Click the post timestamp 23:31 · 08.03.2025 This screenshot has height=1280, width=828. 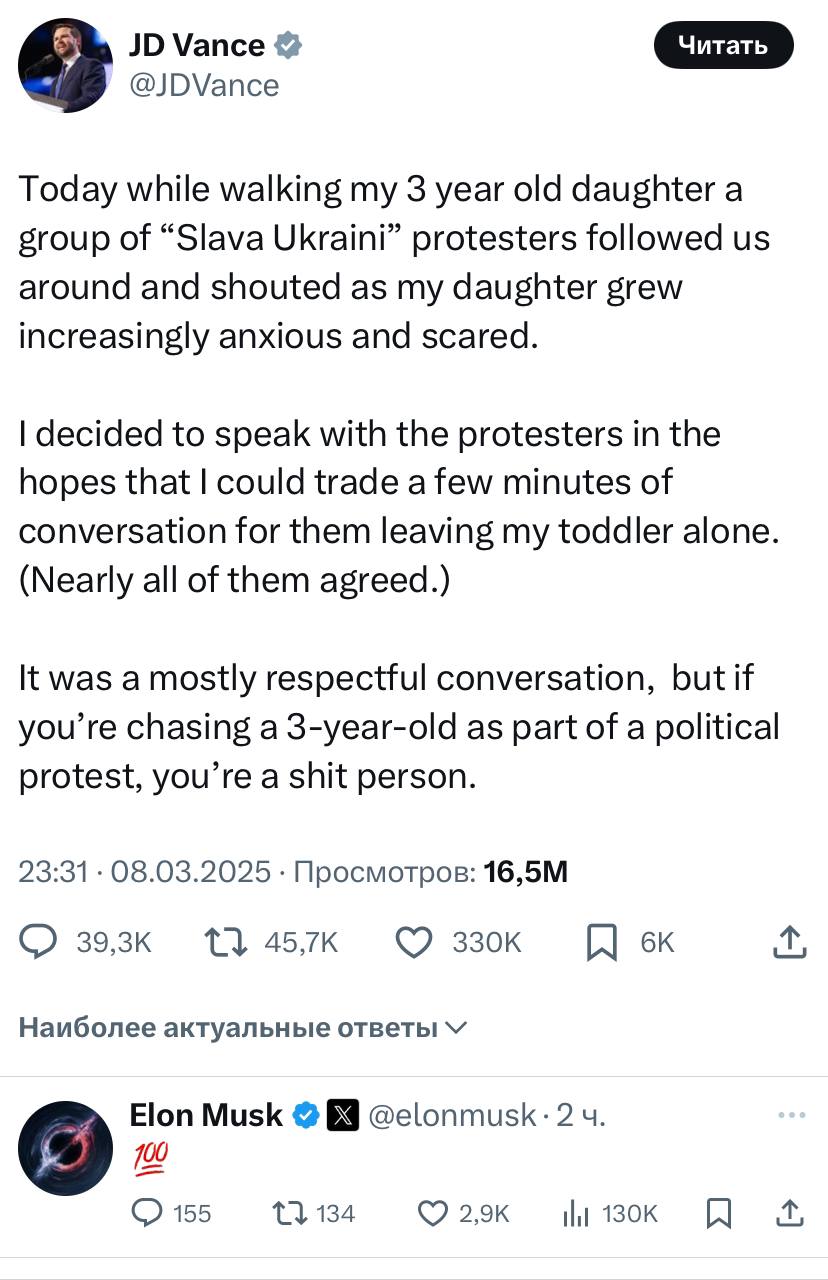pos(145,872)
